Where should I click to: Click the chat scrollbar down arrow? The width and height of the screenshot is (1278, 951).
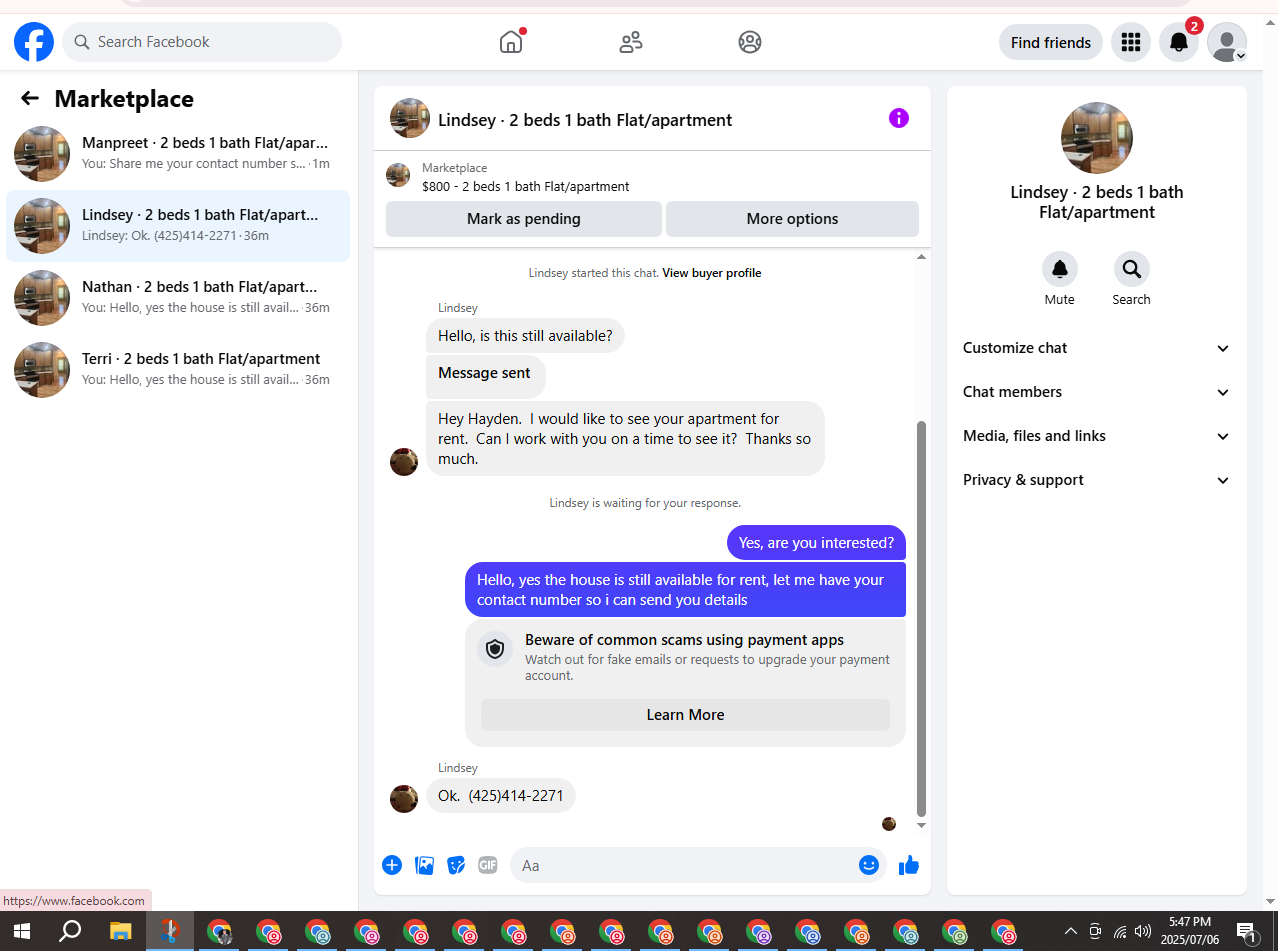(922, 826)
